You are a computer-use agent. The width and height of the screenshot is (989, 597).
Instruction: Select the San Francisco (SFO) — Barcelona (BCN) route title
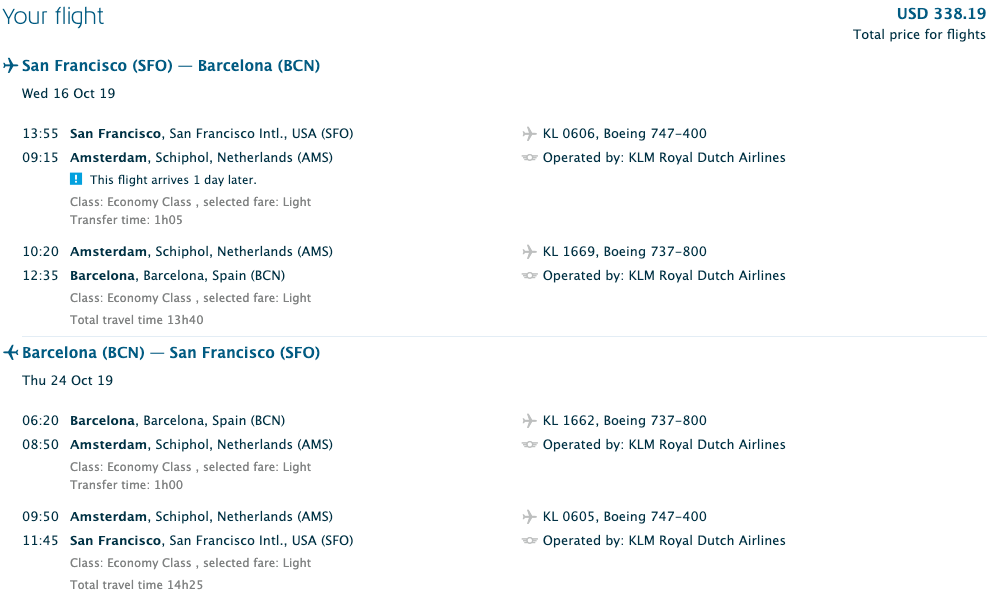(x=171, y=66)
